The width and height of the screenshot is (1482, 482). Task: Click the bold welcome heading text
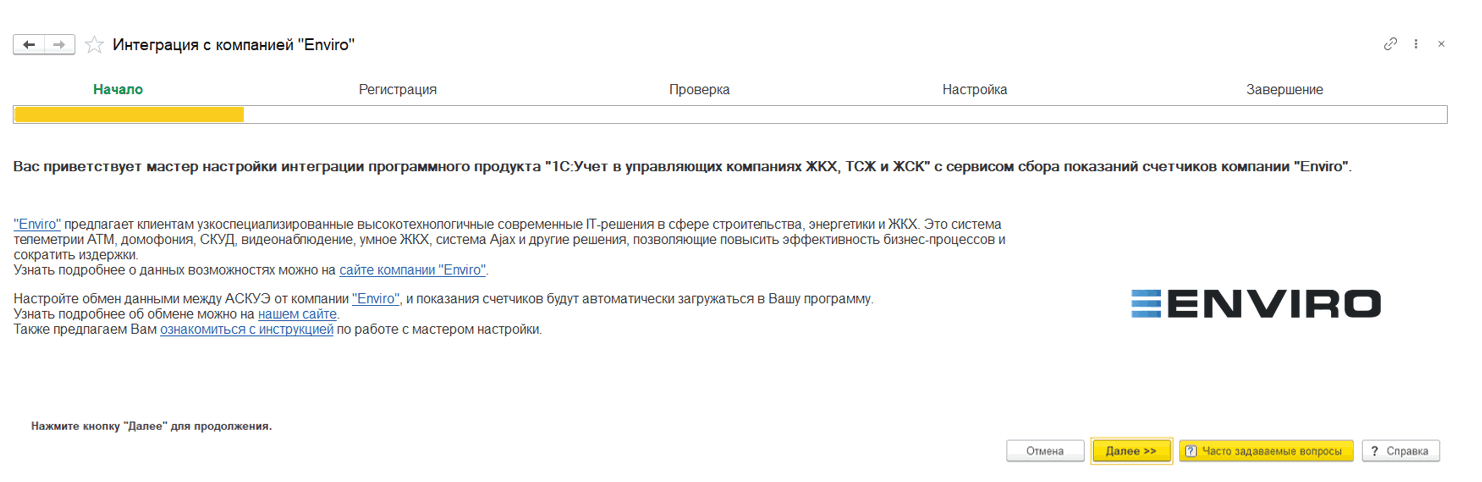click(x=682, y=166)
